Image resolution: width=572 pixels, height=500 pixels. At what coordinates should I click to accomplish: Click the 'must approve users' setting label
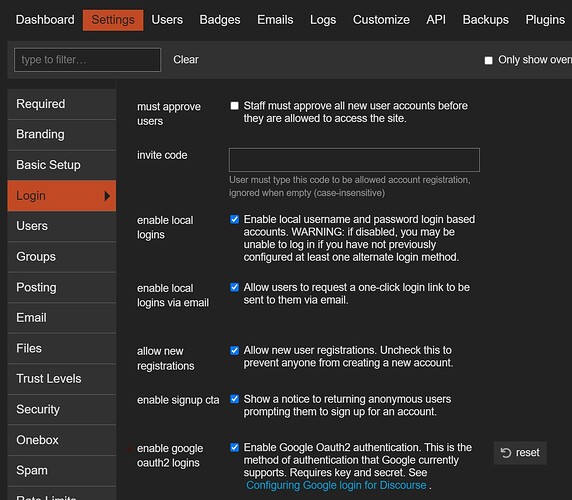(169, 114)
